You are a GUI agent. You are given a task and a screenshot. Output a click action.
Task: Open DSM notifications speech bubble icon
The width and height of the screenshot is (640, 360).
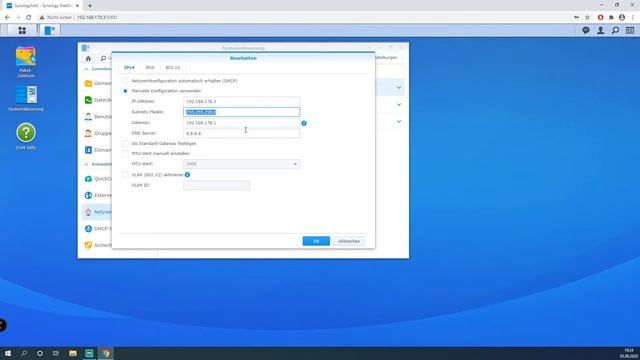click(x=586, y=30)
